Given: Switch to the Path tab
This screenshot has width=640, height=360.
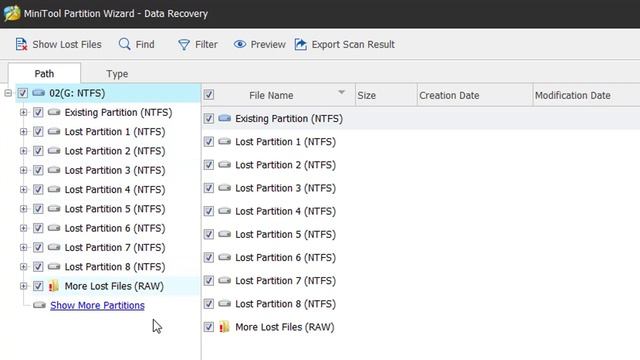Looking at the screenshot, I should click(x=44, y=73).
